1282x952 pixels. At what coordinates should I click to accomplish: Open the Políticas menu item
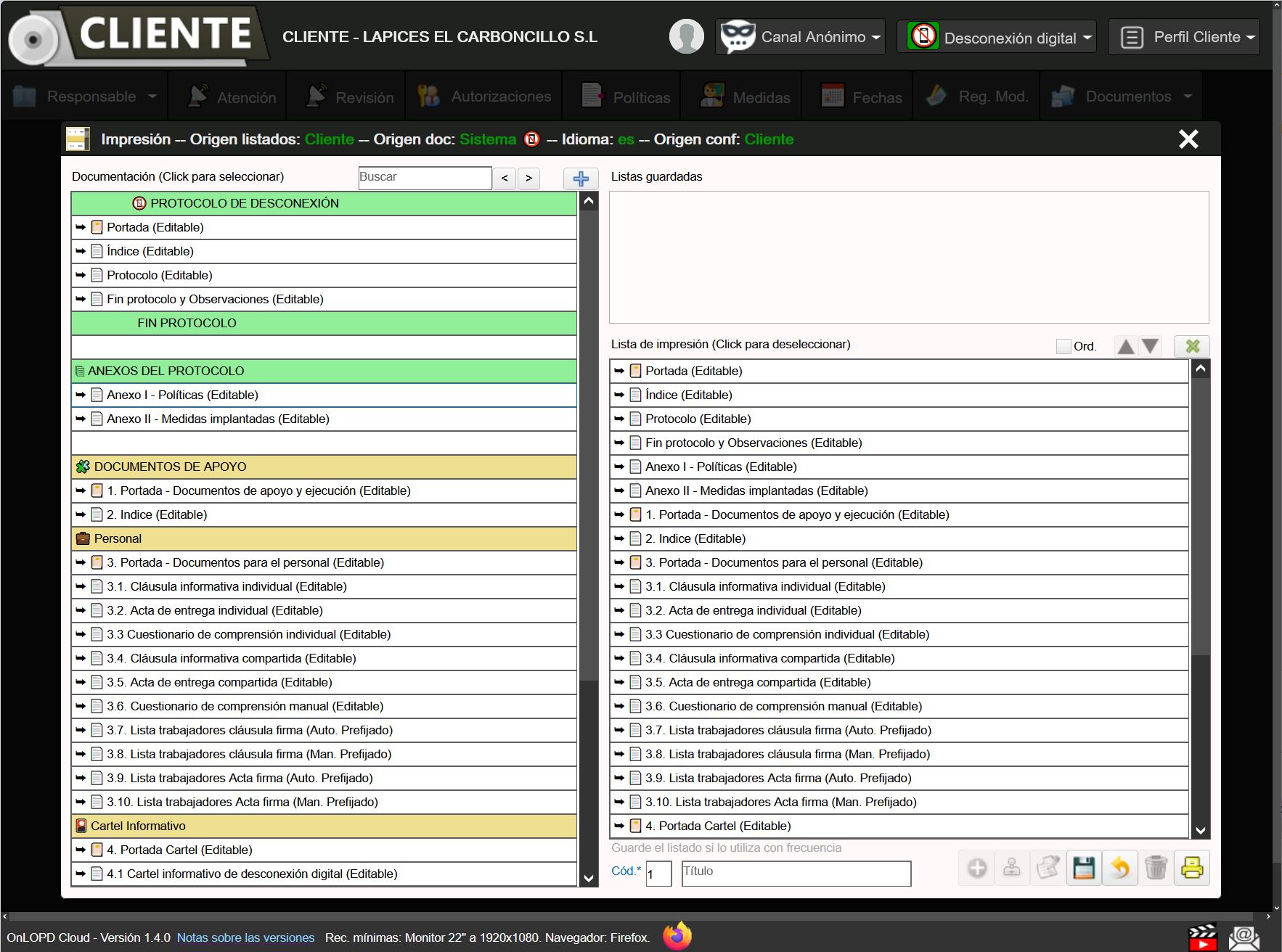626,97
